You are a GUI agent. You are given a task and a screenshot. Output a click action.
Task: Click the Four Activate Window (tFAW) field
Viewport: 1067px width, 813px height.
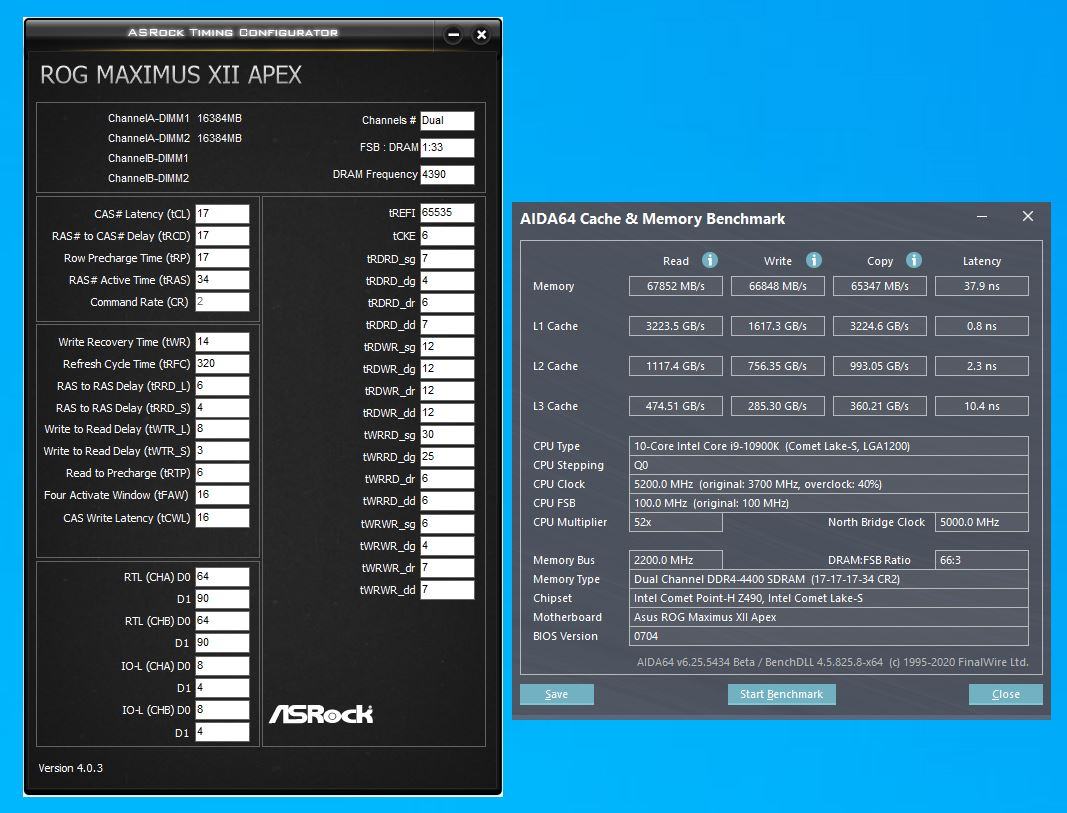pyautogui.click(x=223, y=495)
